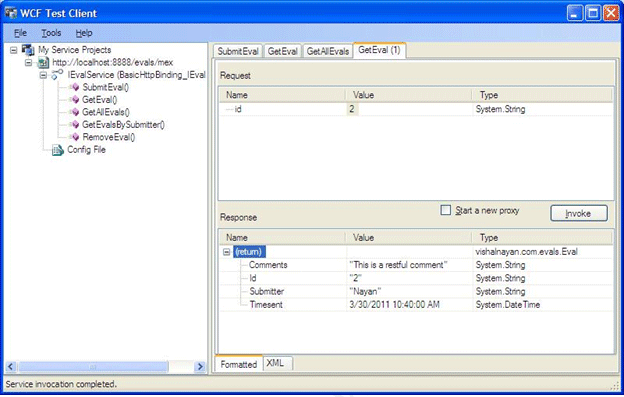Click the tree scrollbar right arrow
This screenshot has height=397, width=624.
point(200,367)
